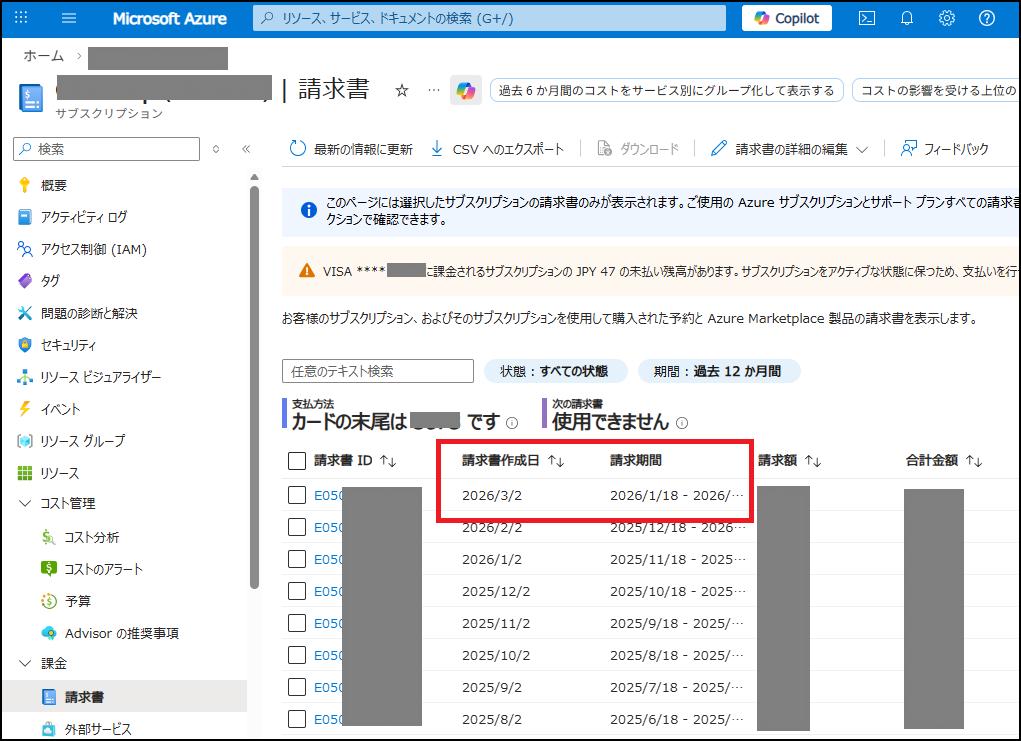Click the 任意のテキスト検索 search field

377,370
